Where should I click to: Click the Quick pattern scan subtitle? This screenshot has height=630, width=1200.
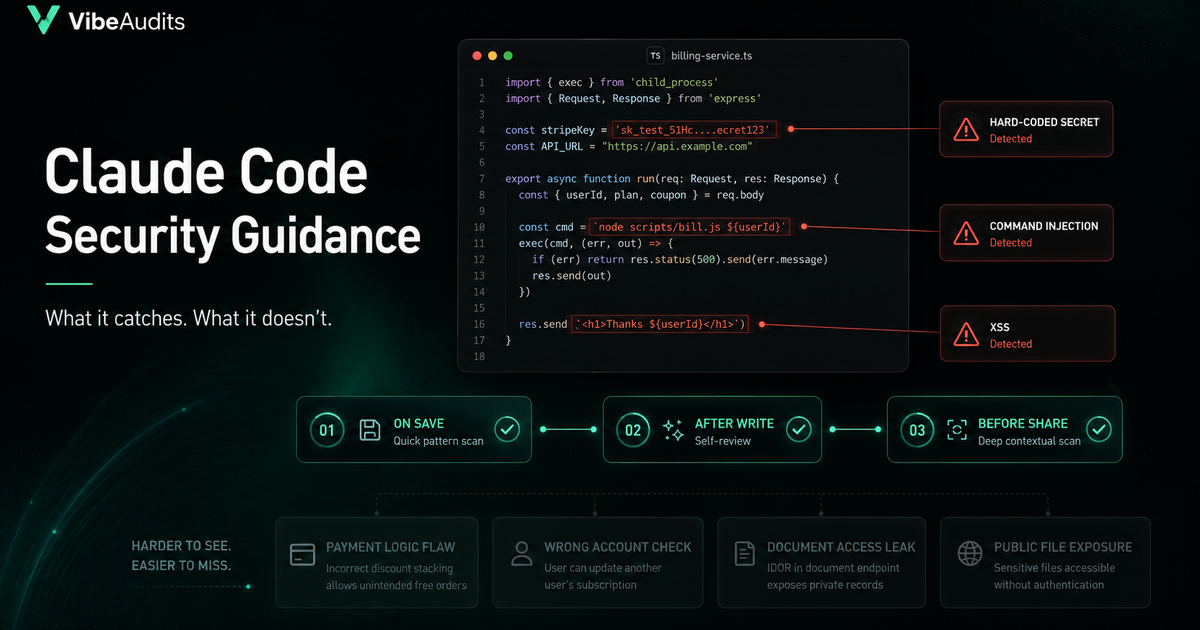pos(438,441)
